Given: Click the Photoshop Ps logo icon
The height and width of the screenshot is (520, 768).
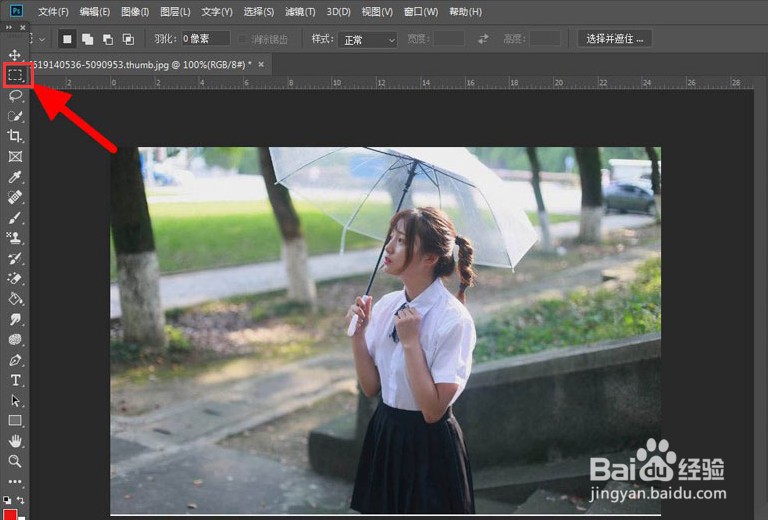Looking at the screenshot, I should click(x=16, y=11).
